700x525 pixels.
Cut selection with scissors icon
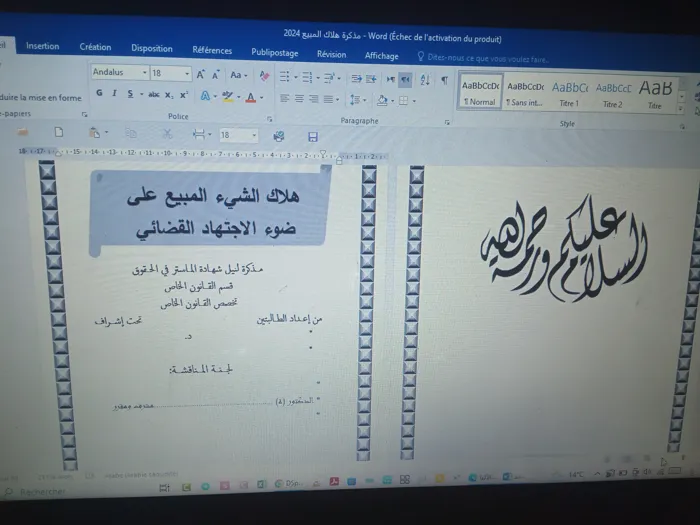pyautogui.click(x=167, y=133)
